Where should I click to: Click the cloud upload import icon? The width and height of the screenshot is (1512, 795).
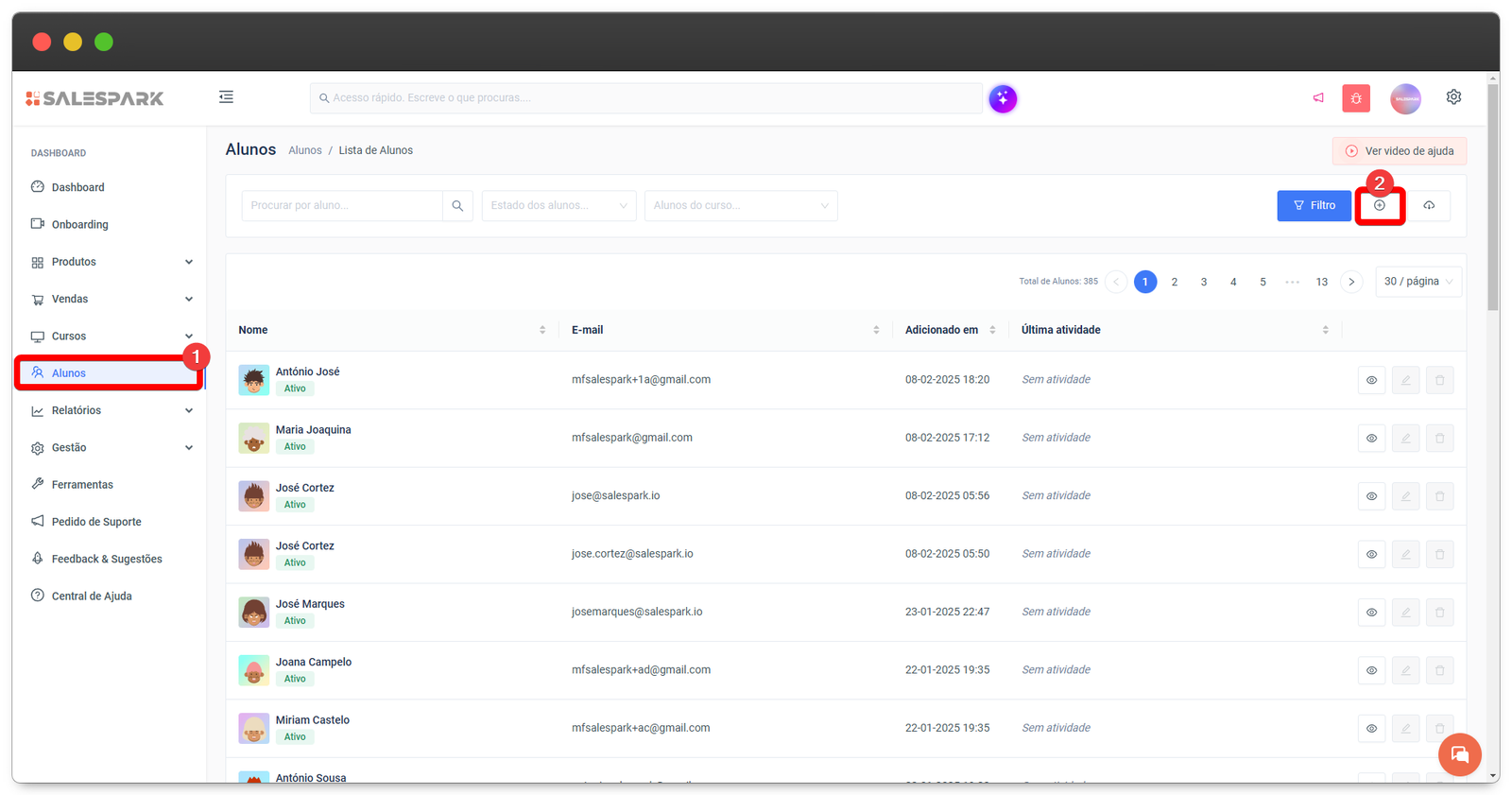click(x=1429, y=206)
